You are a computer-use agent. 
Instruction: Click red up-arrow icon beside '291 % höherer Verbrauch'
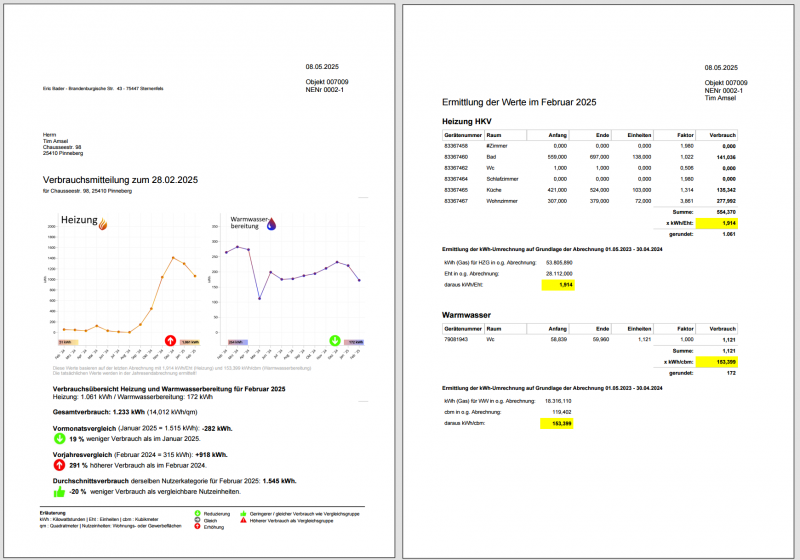[59, 465]
